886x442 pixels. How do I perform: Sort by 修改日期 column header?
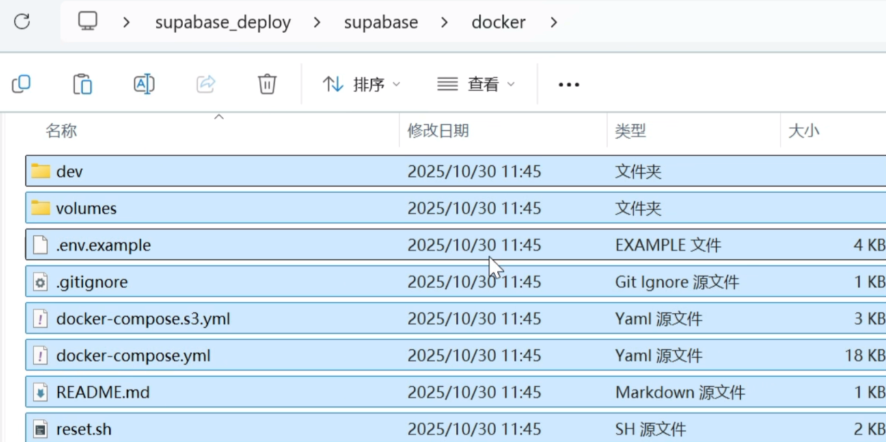coord(438,131)
